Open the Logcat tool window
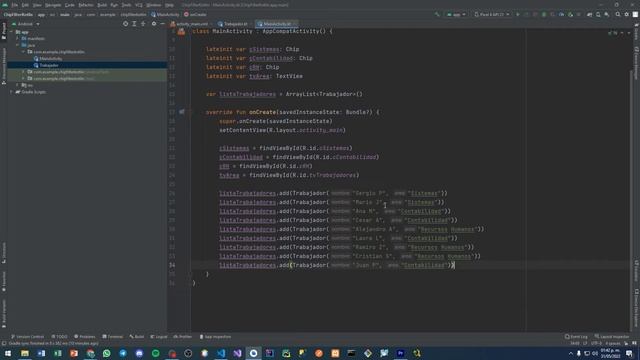Screen dimensions: 640x360 point(159,337)
